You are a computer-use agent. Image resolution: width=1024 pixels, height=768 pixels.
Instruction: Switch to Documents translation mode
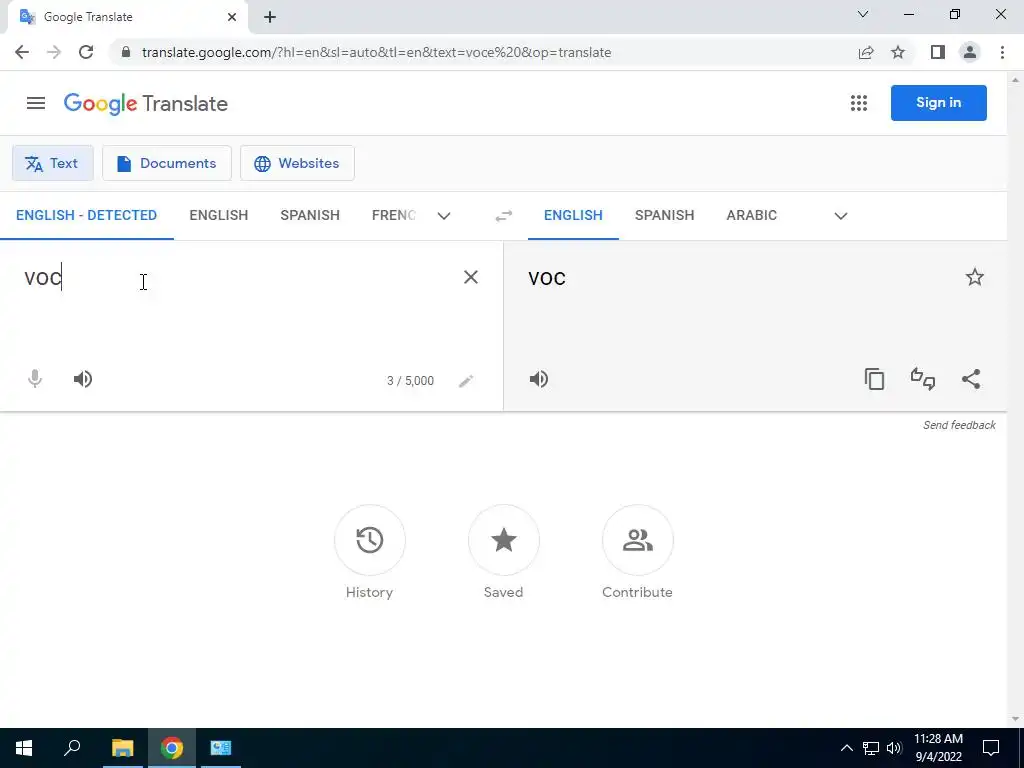click(x=167, y=163)
